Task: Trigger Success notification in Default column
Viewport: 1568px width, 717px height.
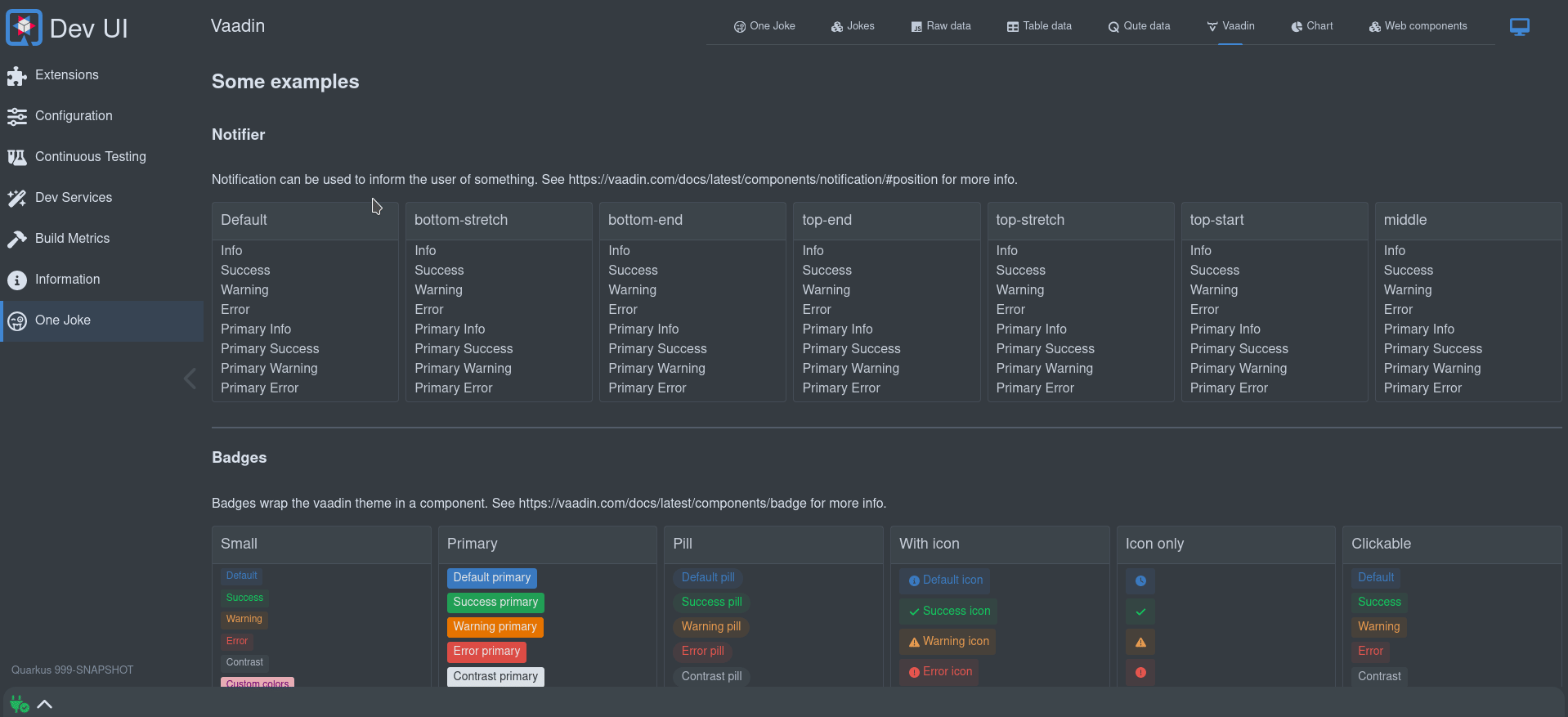Action: click(x=245, y=271)
